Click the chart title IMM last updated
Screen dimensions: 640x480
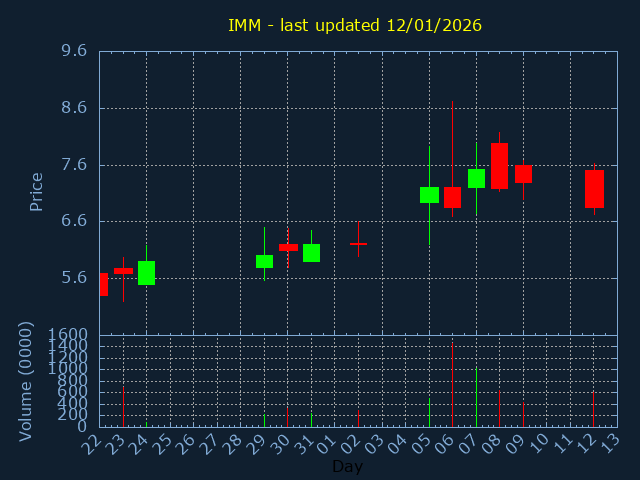coord(354,25)
